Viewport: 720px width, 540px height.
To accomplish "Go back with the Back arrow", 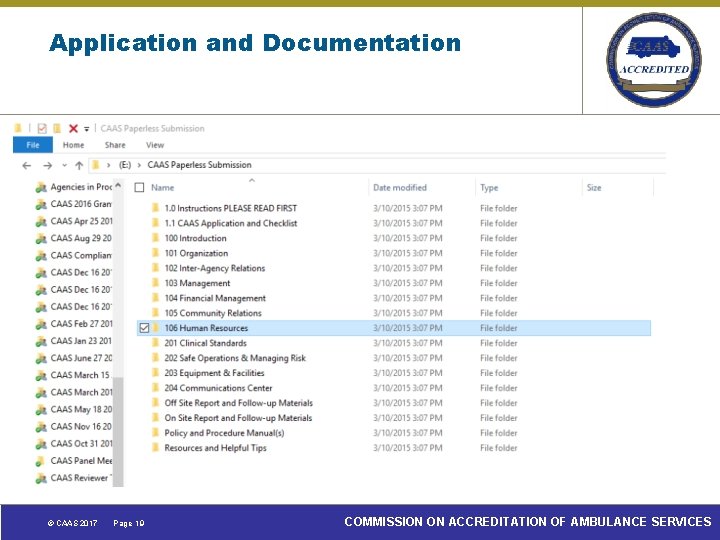I will pyautogui.click(x=27, y=165).
